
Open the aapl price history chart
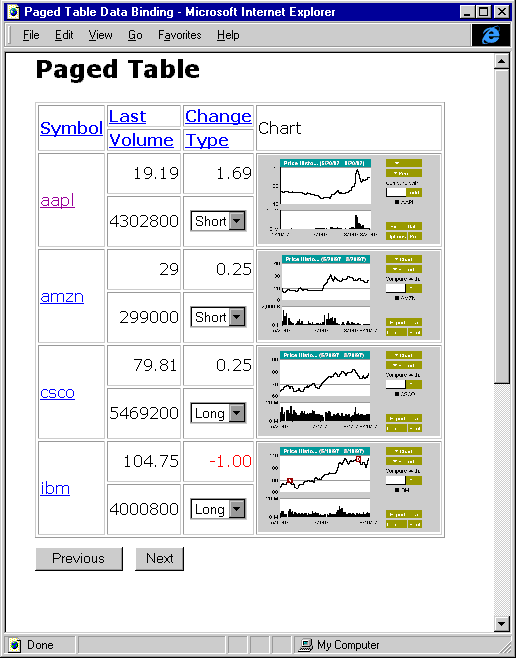(349, 200)
